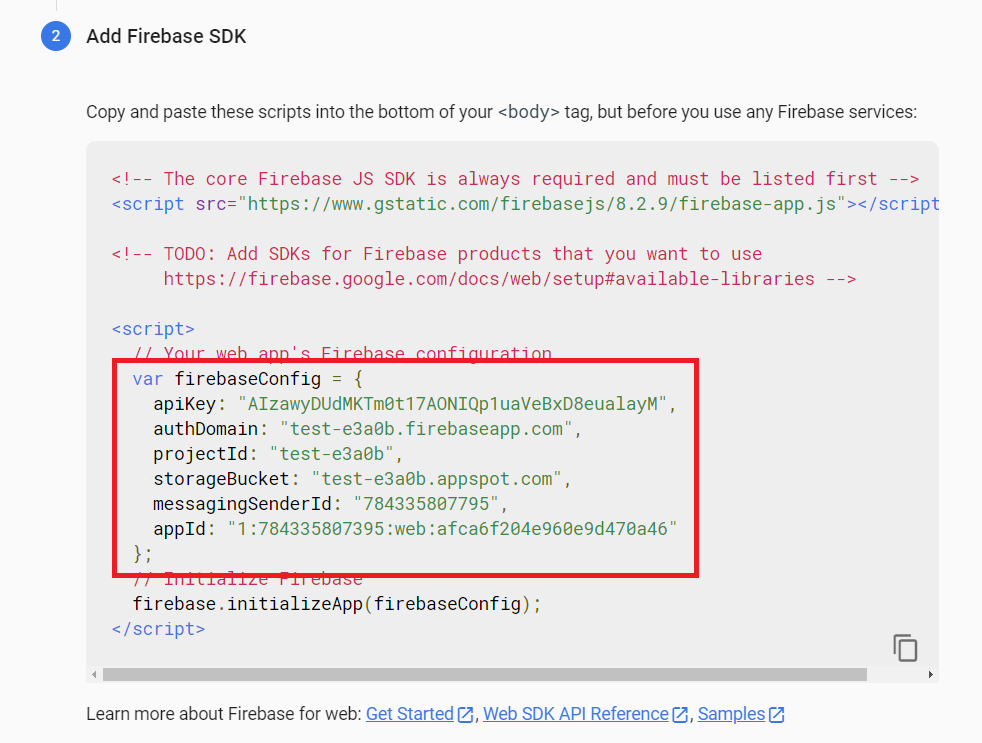Open the Get Started link

pos(410,714)
